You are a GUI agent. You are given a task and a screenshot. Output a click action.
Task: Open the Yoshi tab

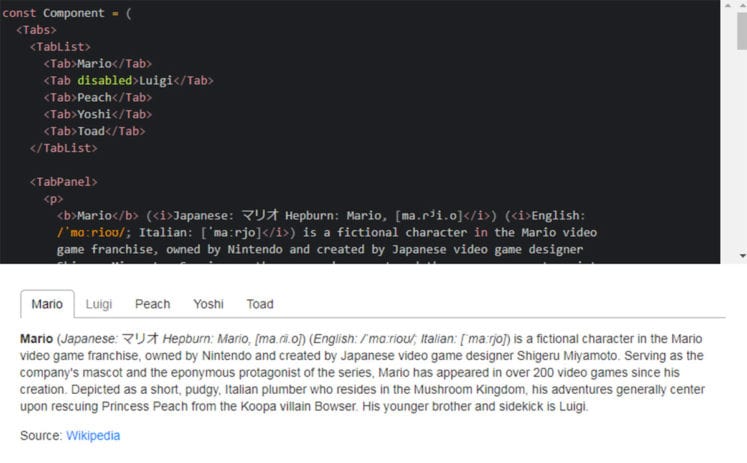point(208,304)
